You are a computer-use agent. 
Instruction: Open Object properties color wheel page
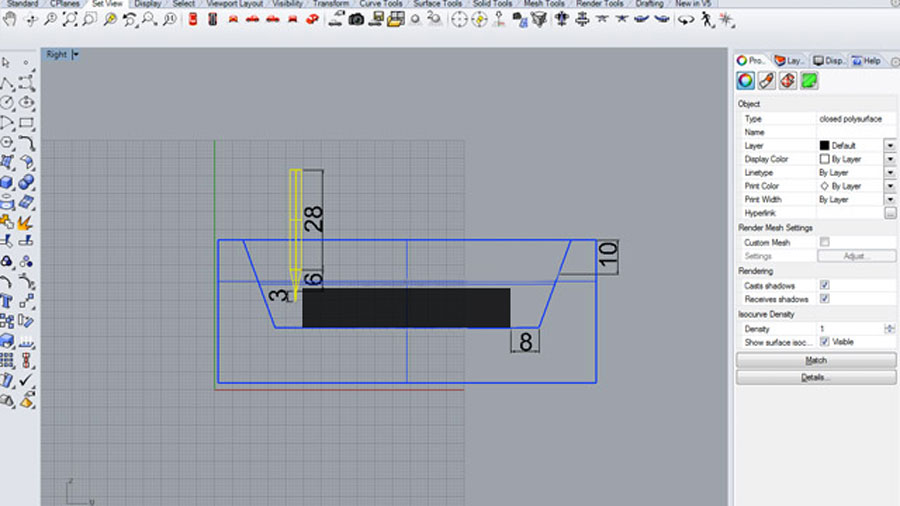pyautogui.click(x=746, y=81)
